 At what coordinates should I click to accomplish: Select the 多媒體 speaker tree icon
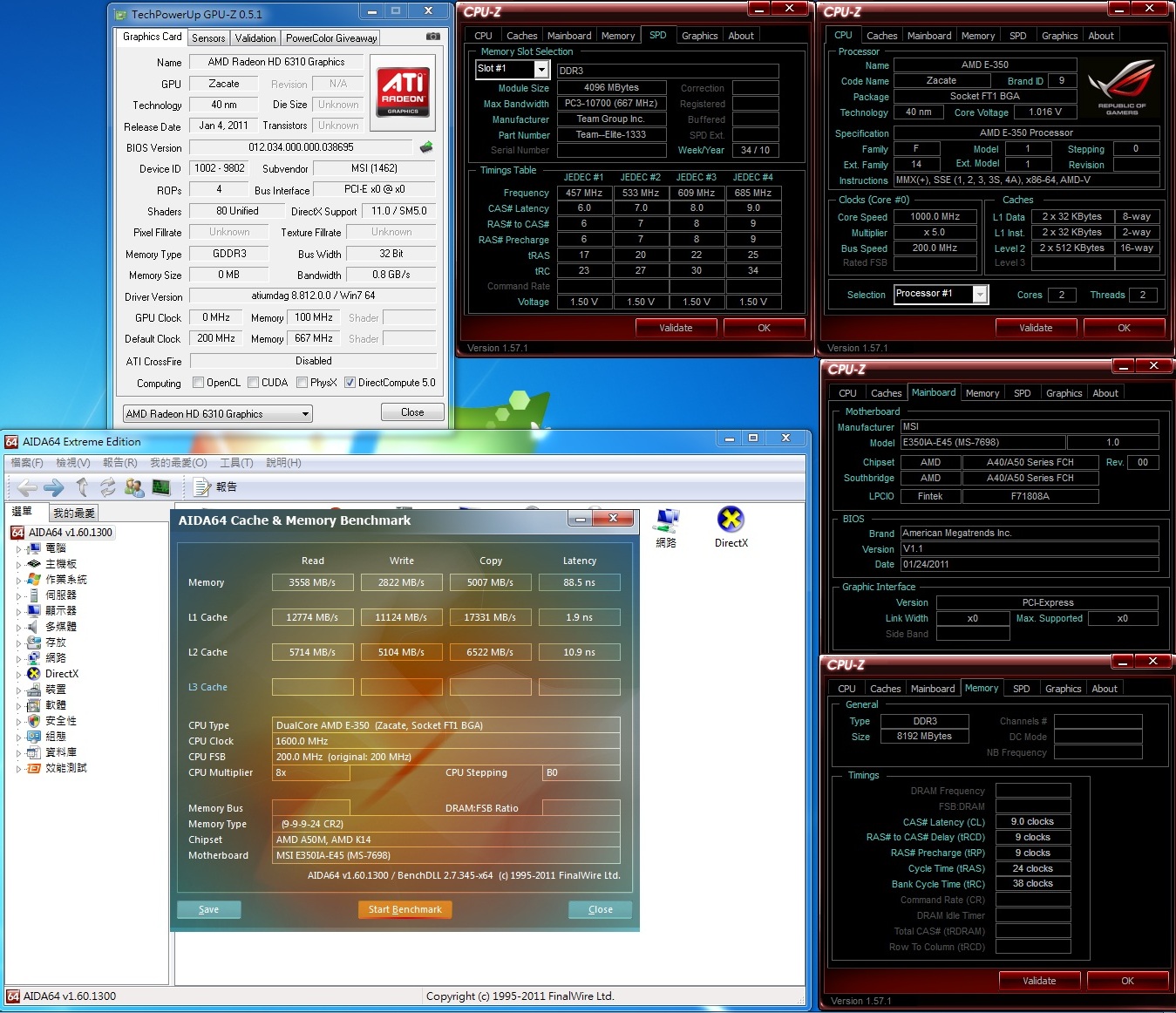34,627
